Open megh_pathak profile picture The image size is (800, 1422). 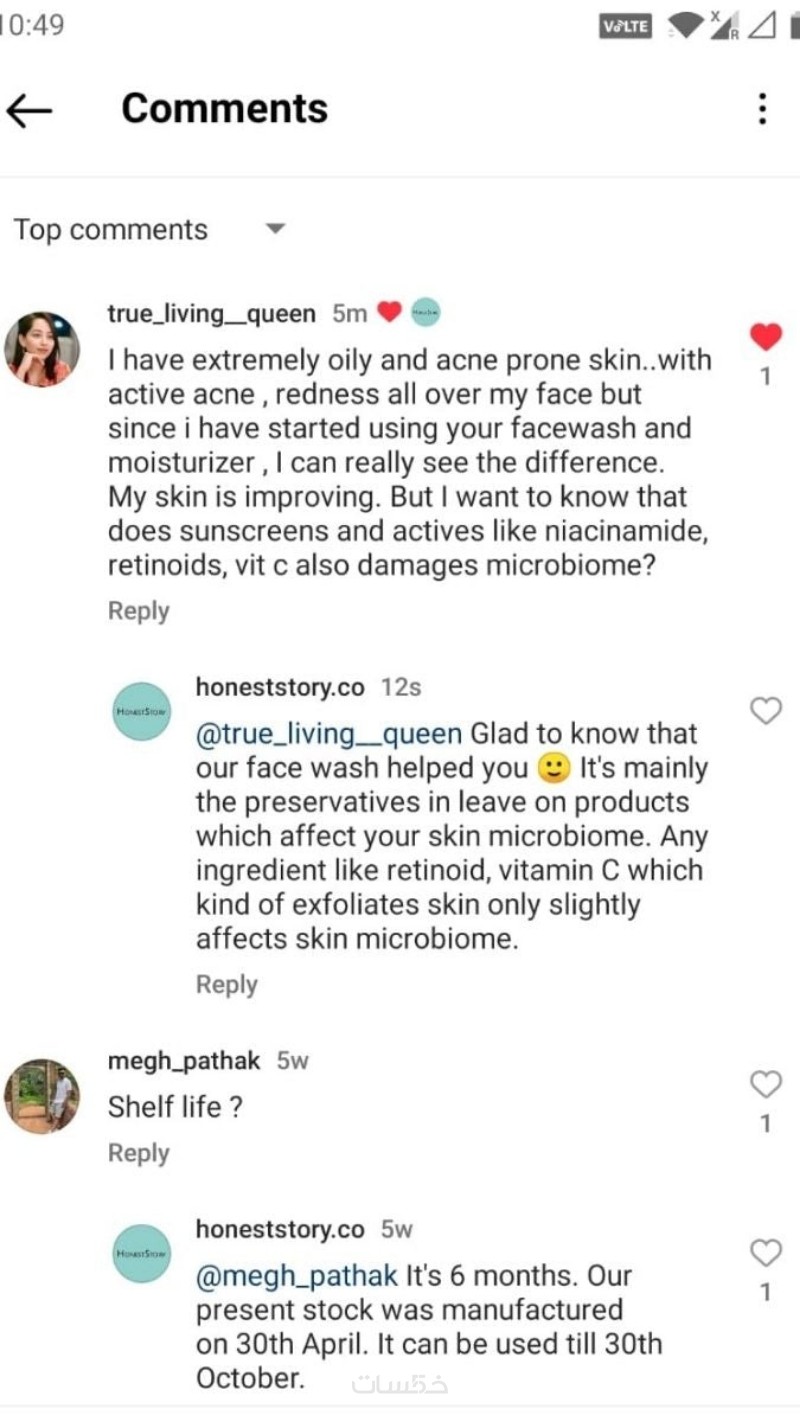(x=42, y=1095)
